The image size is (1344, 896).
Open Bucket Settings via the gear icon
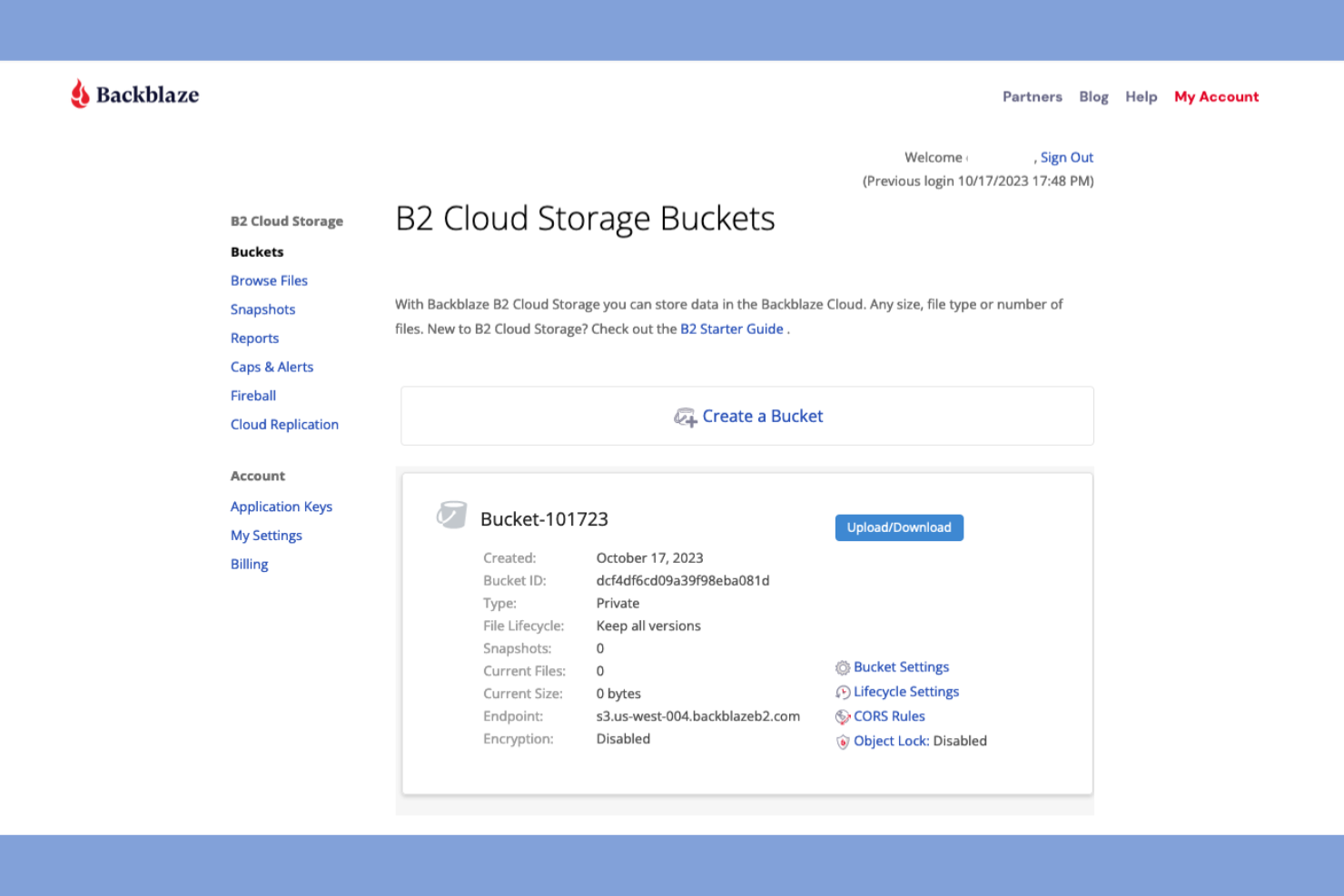842,667
